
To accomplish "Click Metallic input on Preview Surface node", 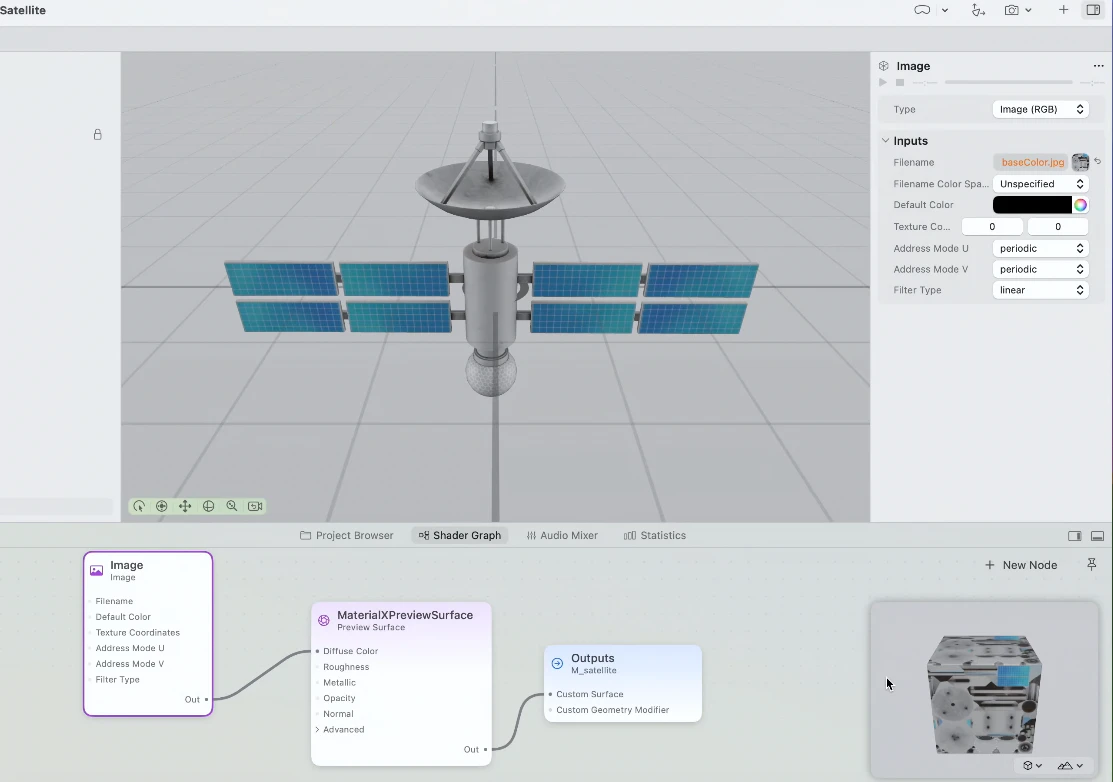I will tap(339, 683).
